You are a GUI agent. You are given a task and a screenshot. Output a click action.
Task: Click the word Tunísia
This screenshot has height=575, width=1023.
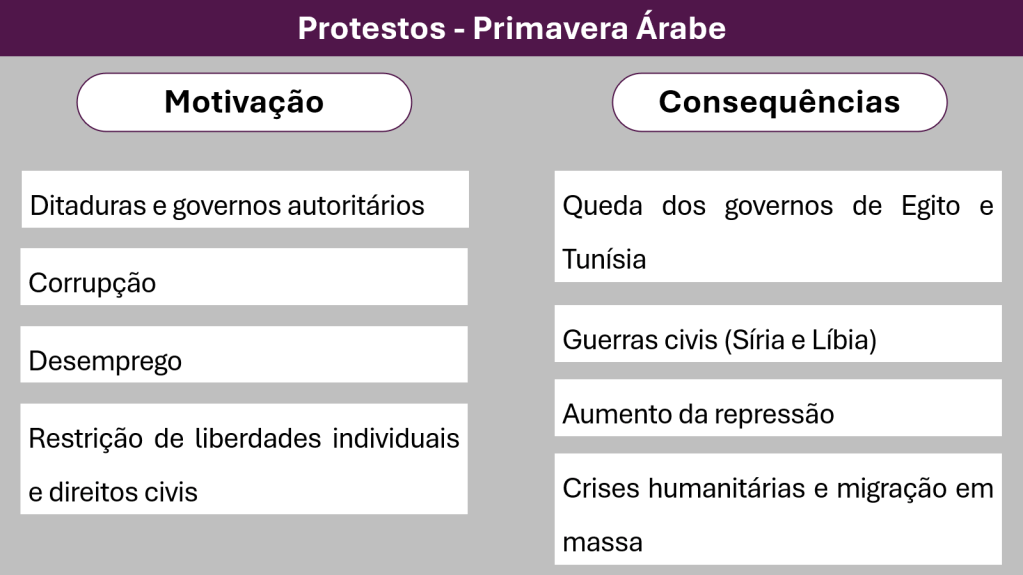pos(604,260)
